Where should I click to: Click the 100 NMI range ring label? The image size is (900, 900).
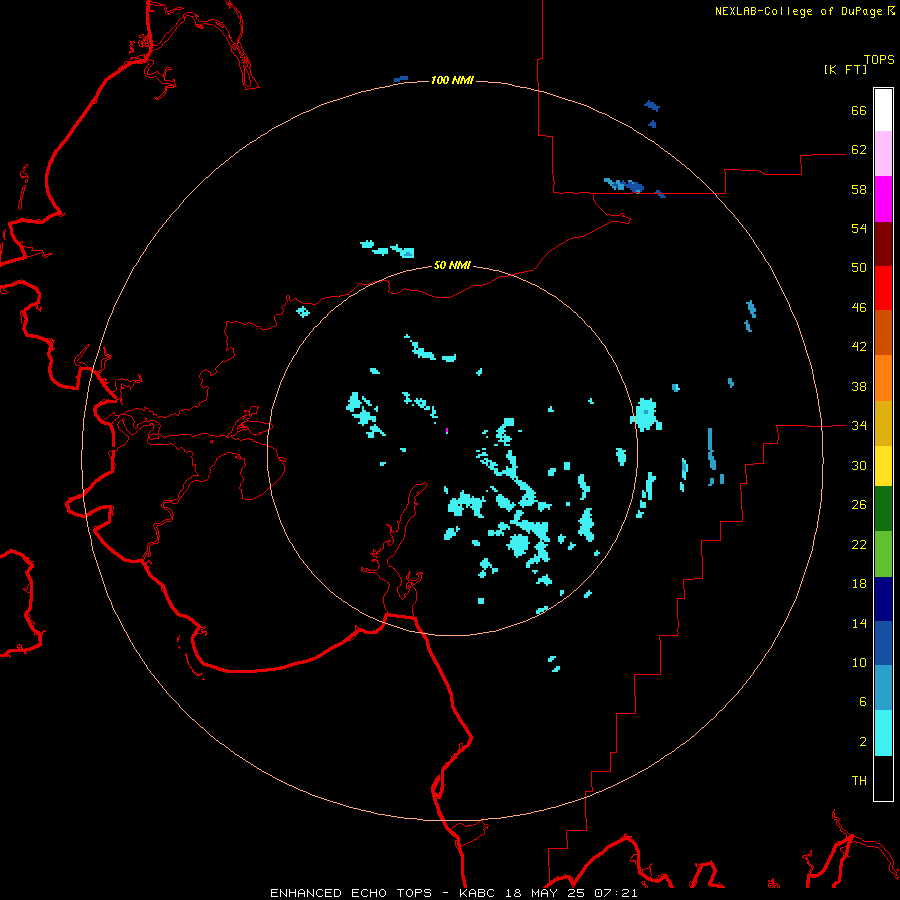(452, 80)
